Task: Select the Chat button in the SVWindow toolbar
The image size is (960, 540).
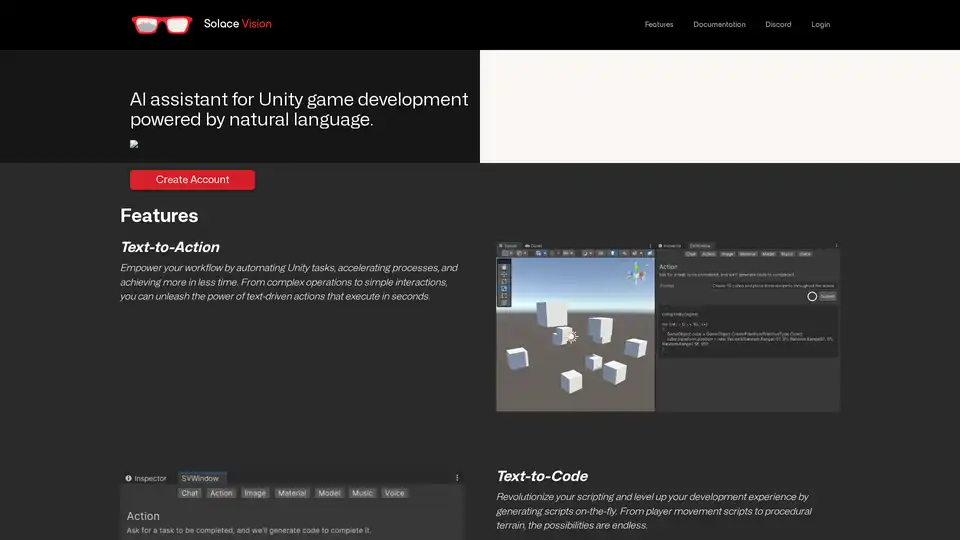Action: [190, 493]
